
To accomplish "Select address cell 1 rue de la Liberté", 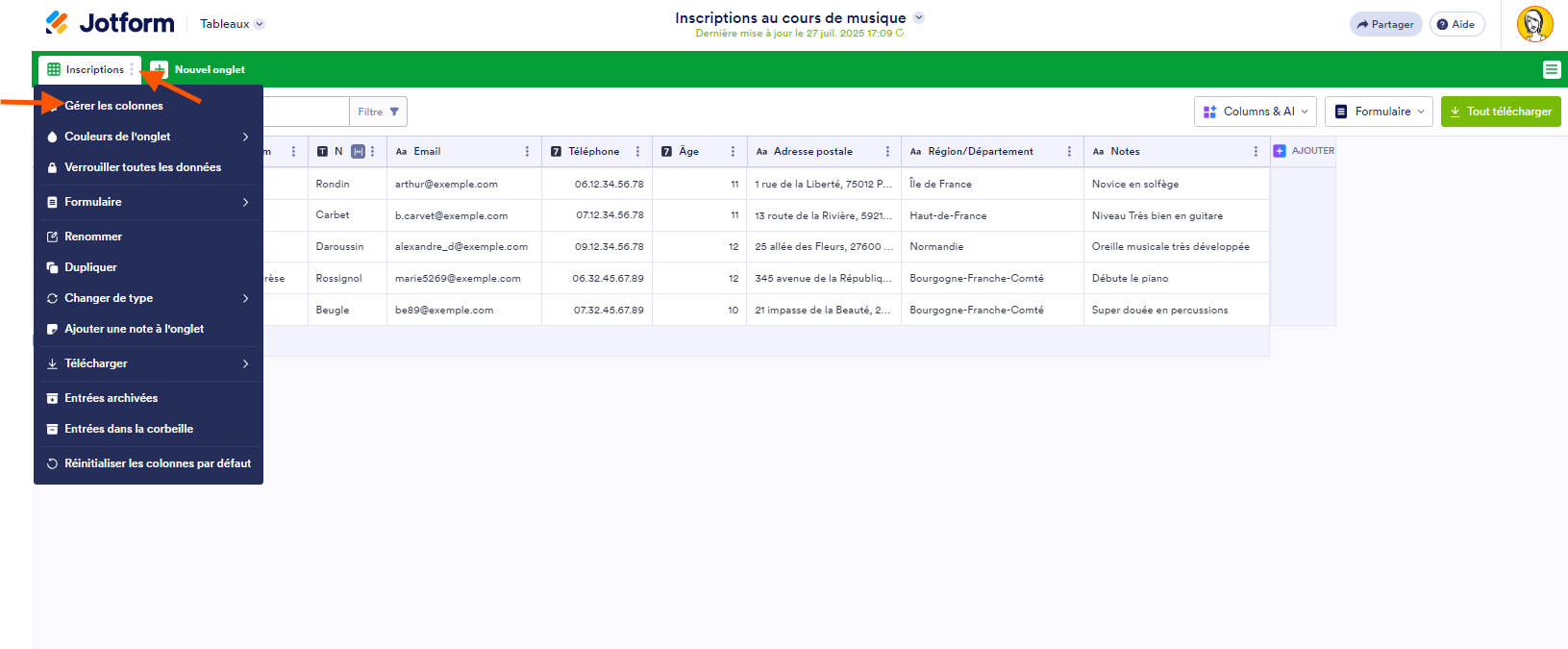I will [x=824, y=184].
